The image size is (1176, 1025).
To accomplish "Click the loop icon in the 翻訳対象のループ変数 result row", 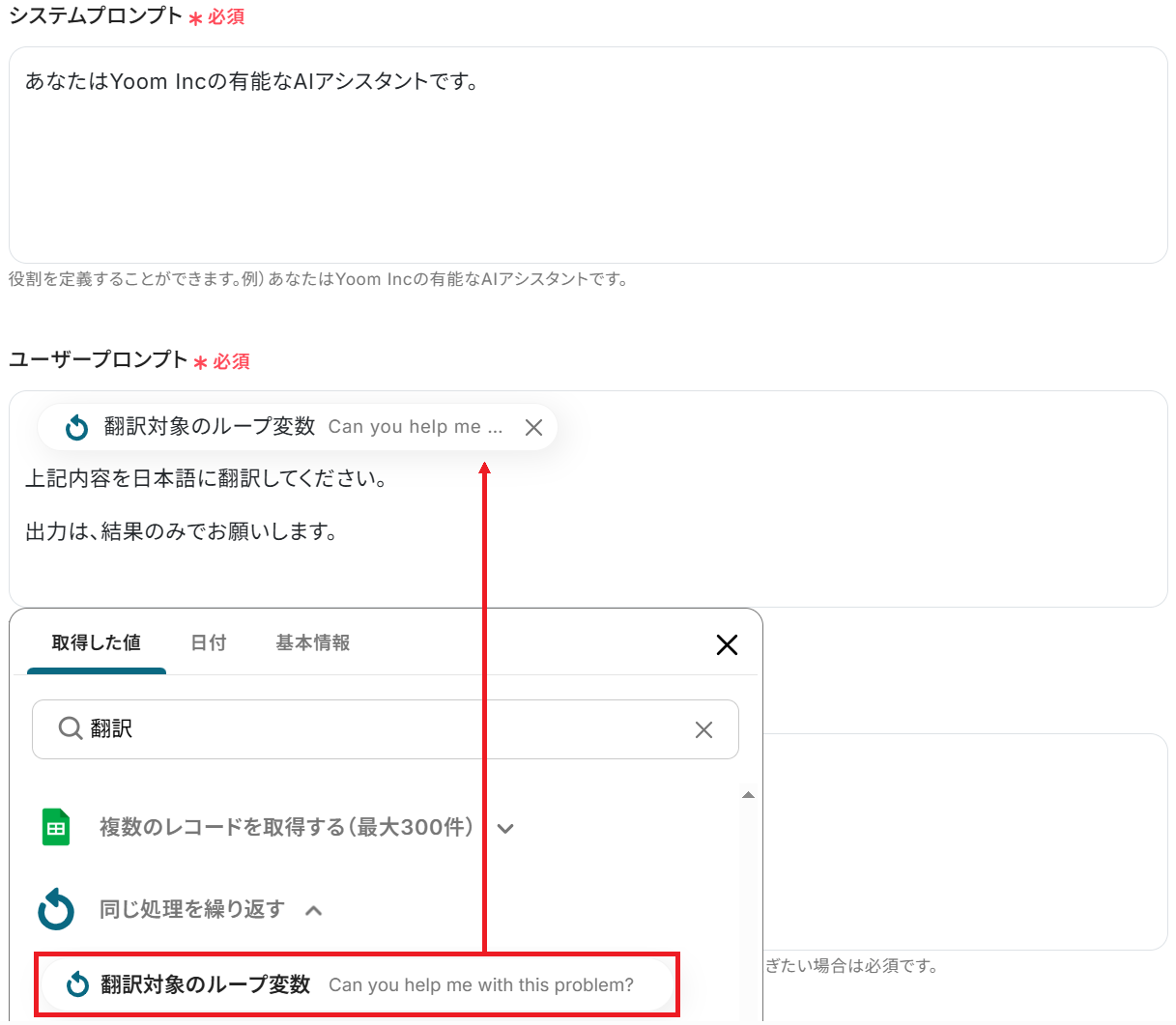I will pyautogui.click(x=77, y=984).
